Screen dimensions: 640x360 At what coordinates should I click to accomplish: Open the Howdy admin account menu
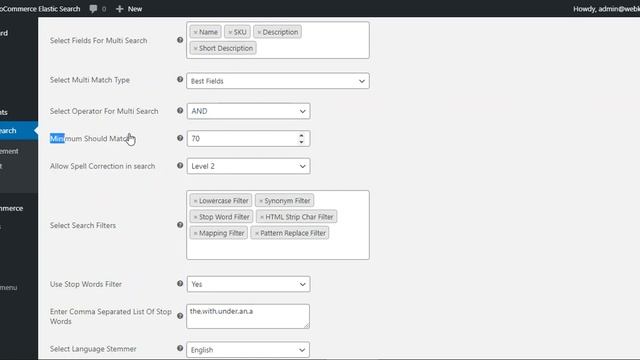[606, 9]
